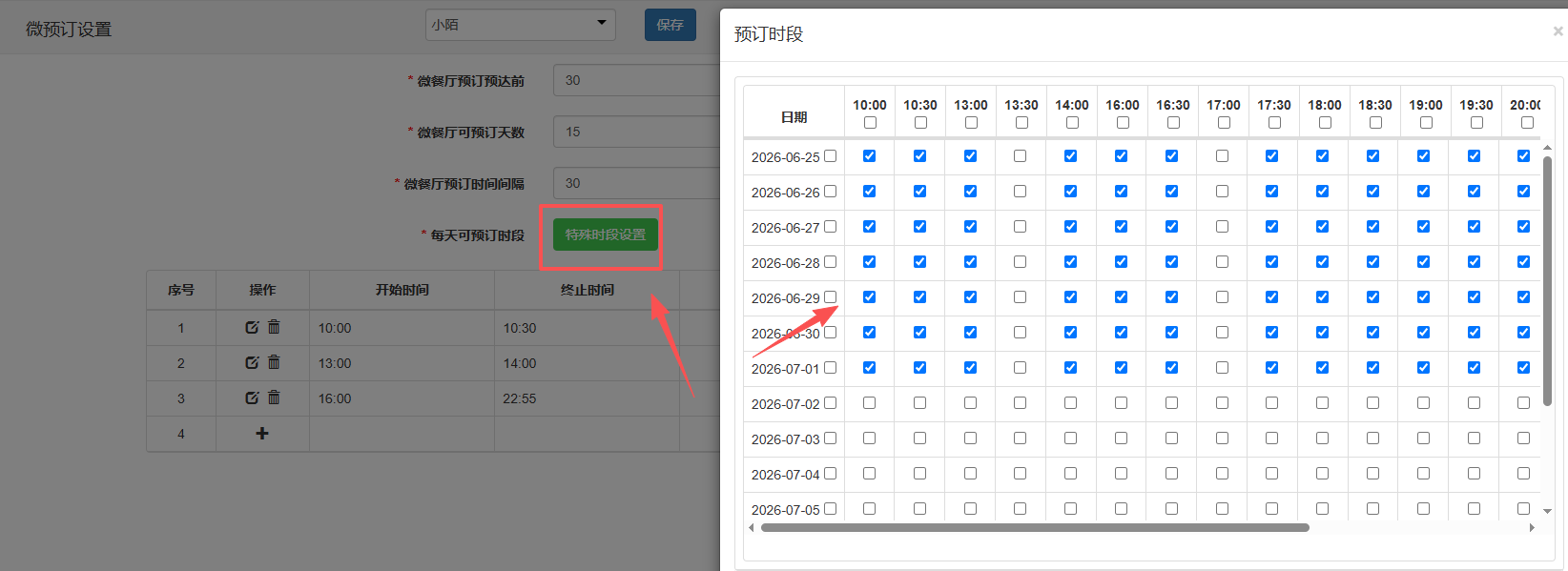1568x571 pixels.
Task: Toggle the 10:00 column header checkbox
Action: click(870, 123)
